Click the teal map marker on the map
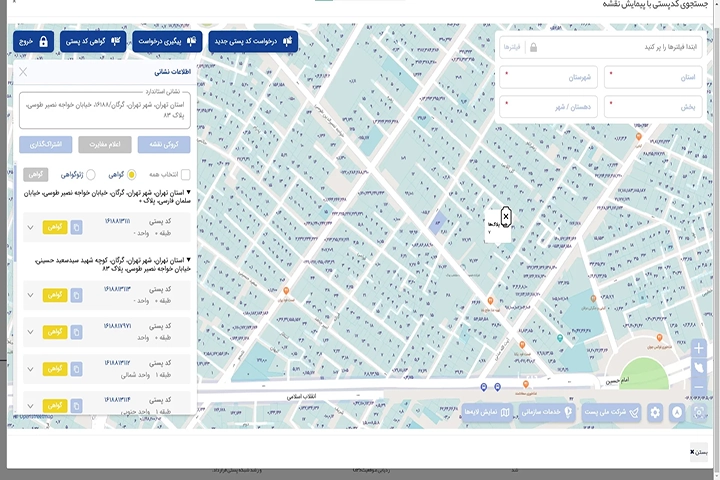This screenshot has width=720, height=480. [559, 338]
